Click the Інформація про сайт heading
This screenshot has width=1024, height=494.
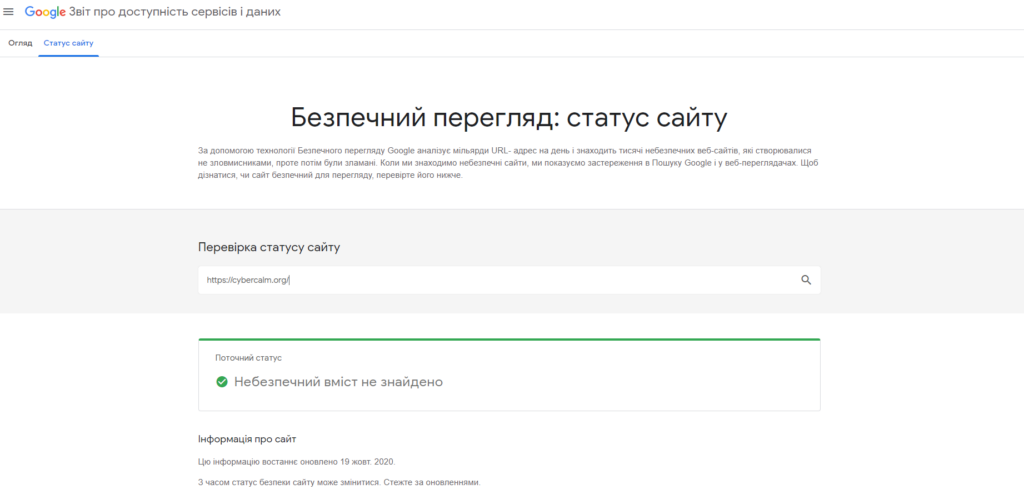pos(248,438)
